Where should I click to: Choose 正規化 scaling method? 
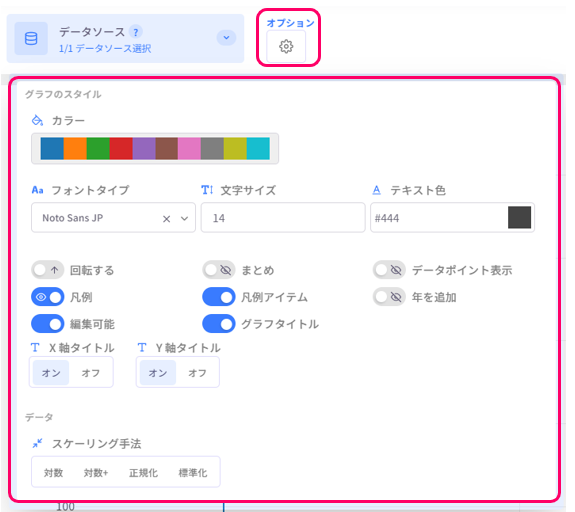pyautogui.click(x=143, y=473)
